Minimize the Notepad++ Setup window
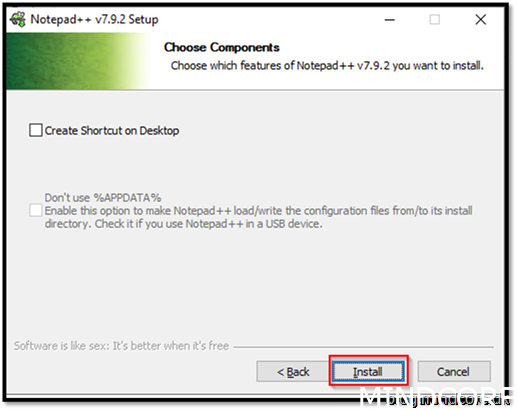 389,20
